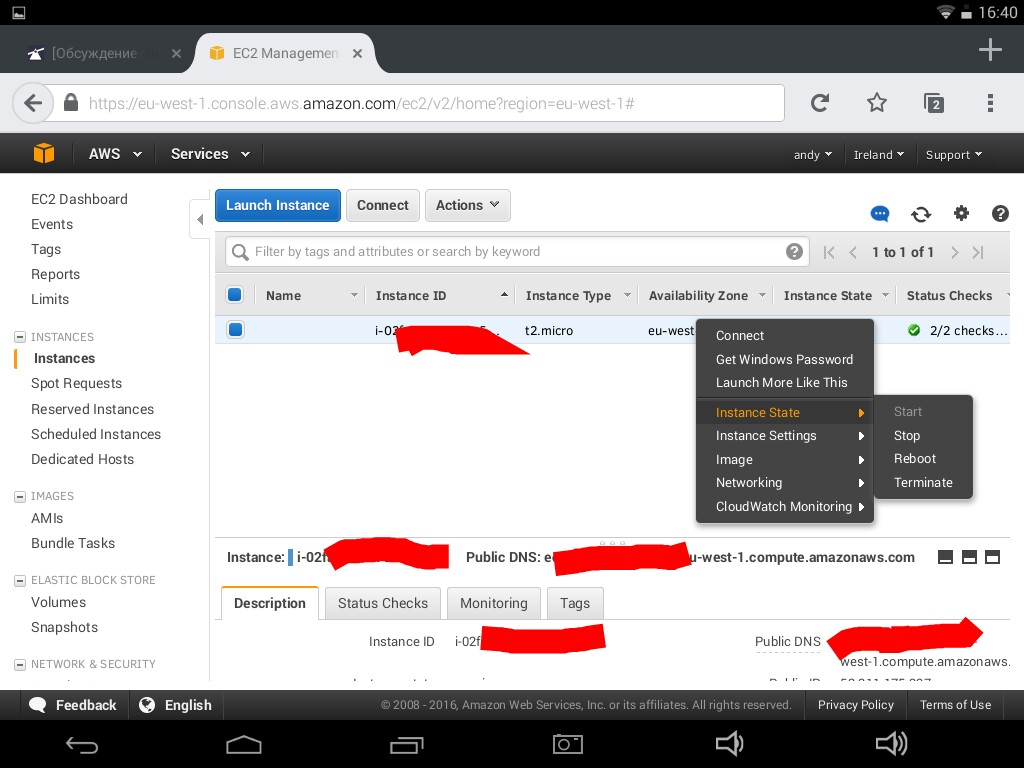Open Instance Settings submenu
The height and width of the screenshot is (768, 1024).
784,436
